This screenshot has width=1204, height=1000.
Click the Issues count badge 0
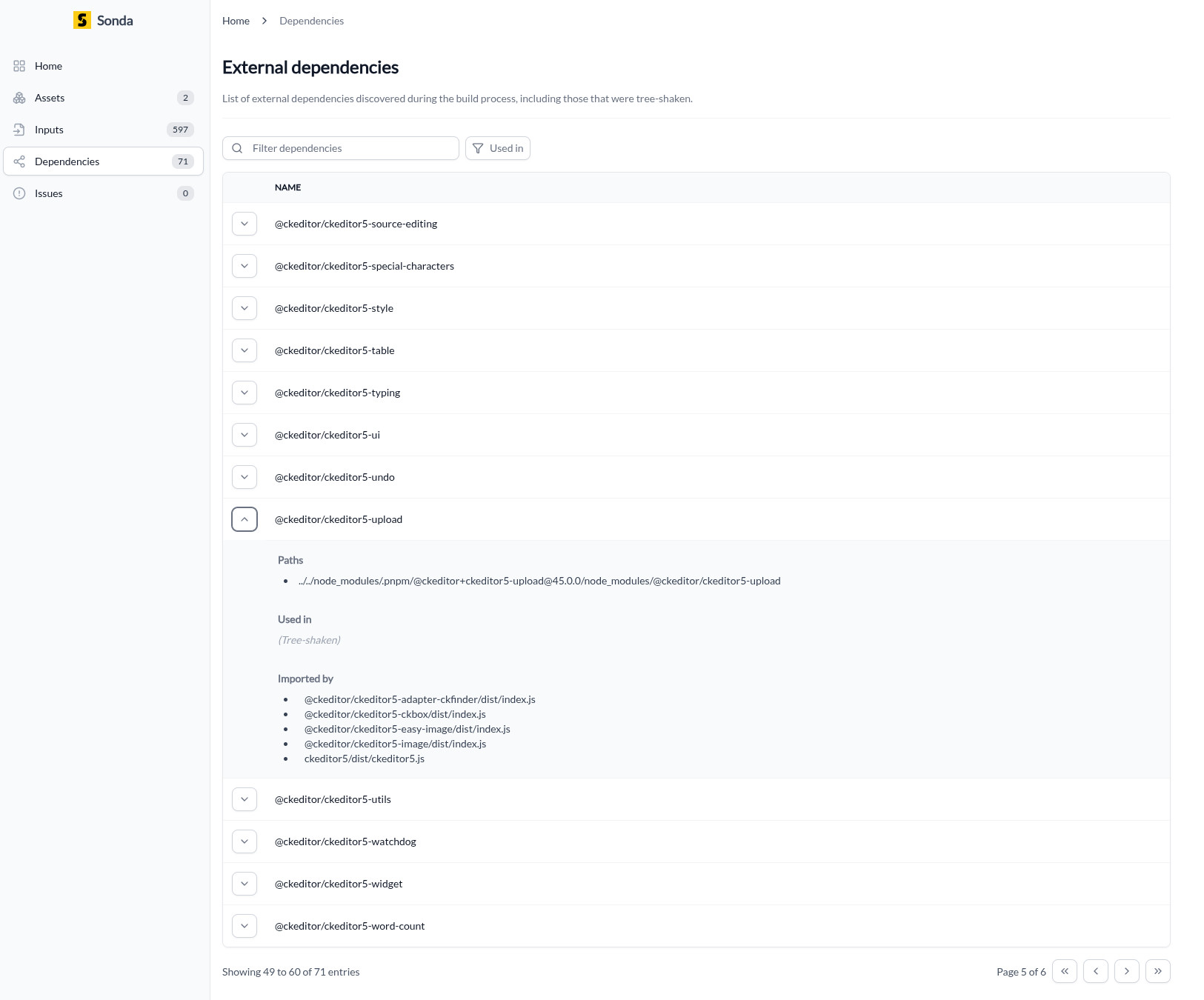click(185, 193)
